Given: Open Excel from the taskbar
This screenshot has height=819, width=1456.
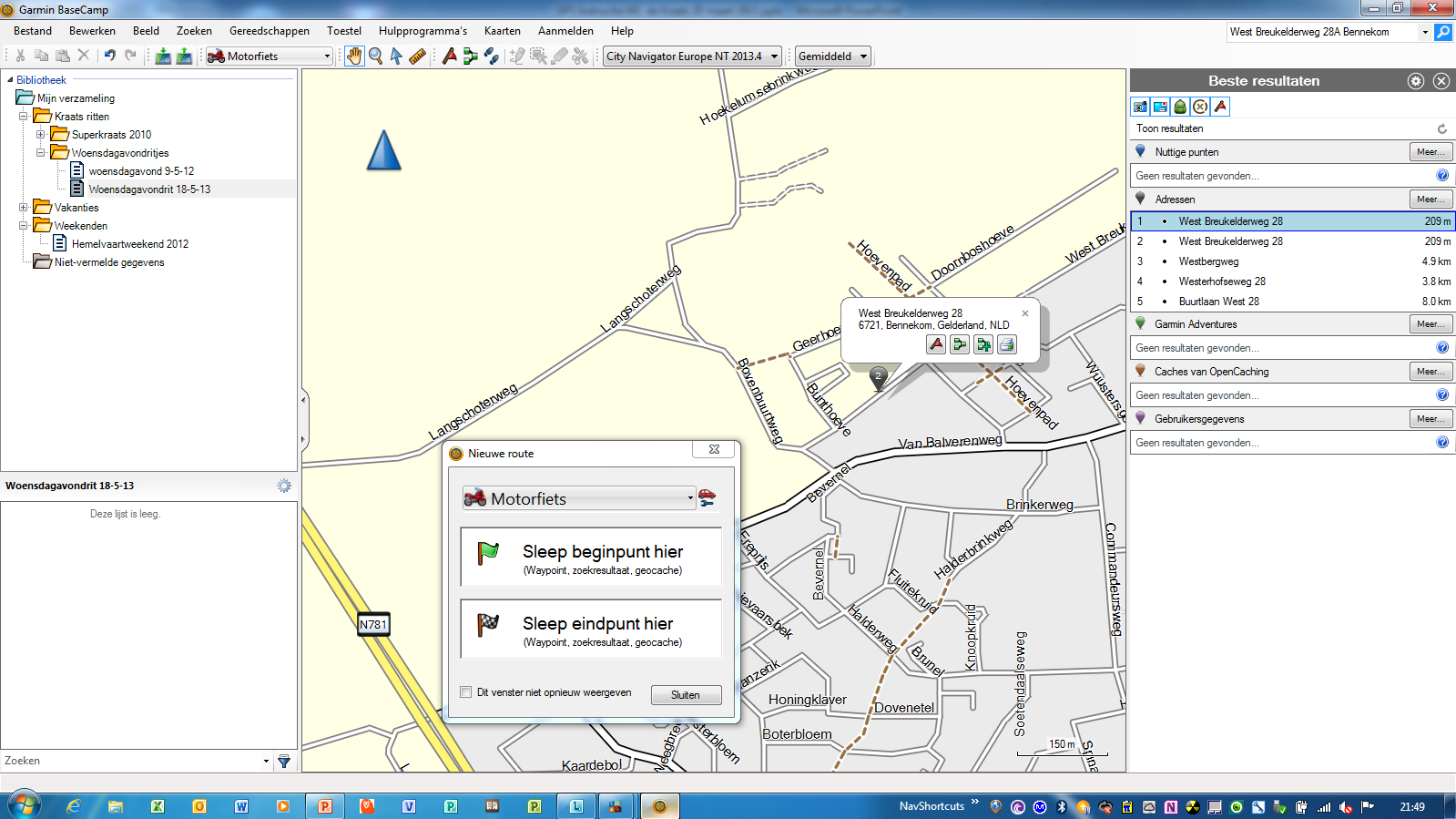Looking at the screenshot, I should tap(158, 806).
